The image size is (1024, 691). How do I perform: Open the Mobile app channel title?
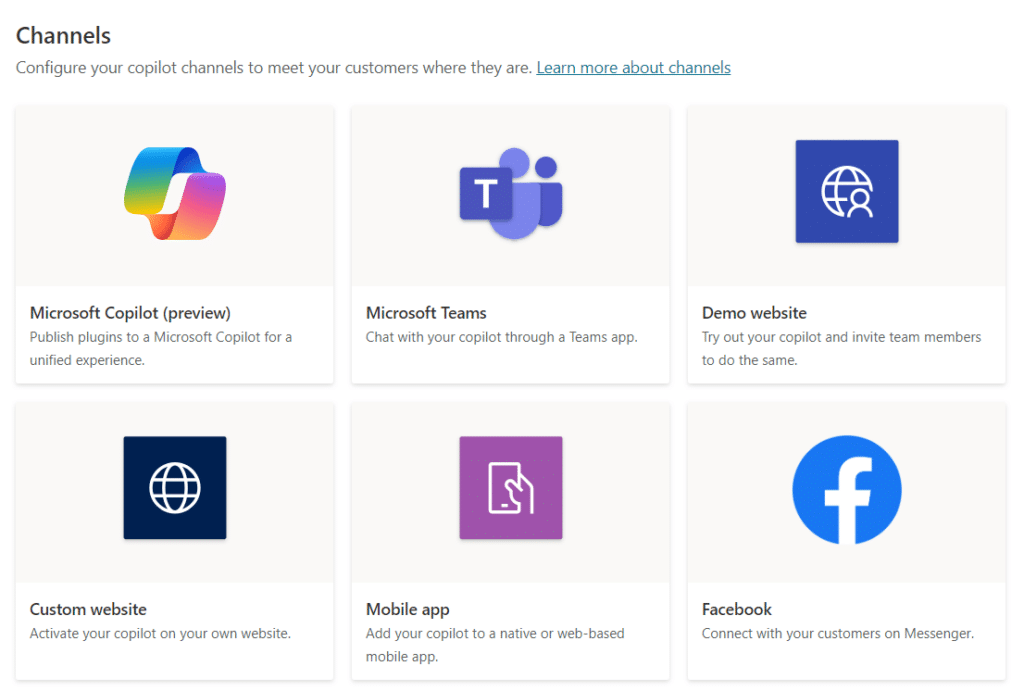coord(408,609)
